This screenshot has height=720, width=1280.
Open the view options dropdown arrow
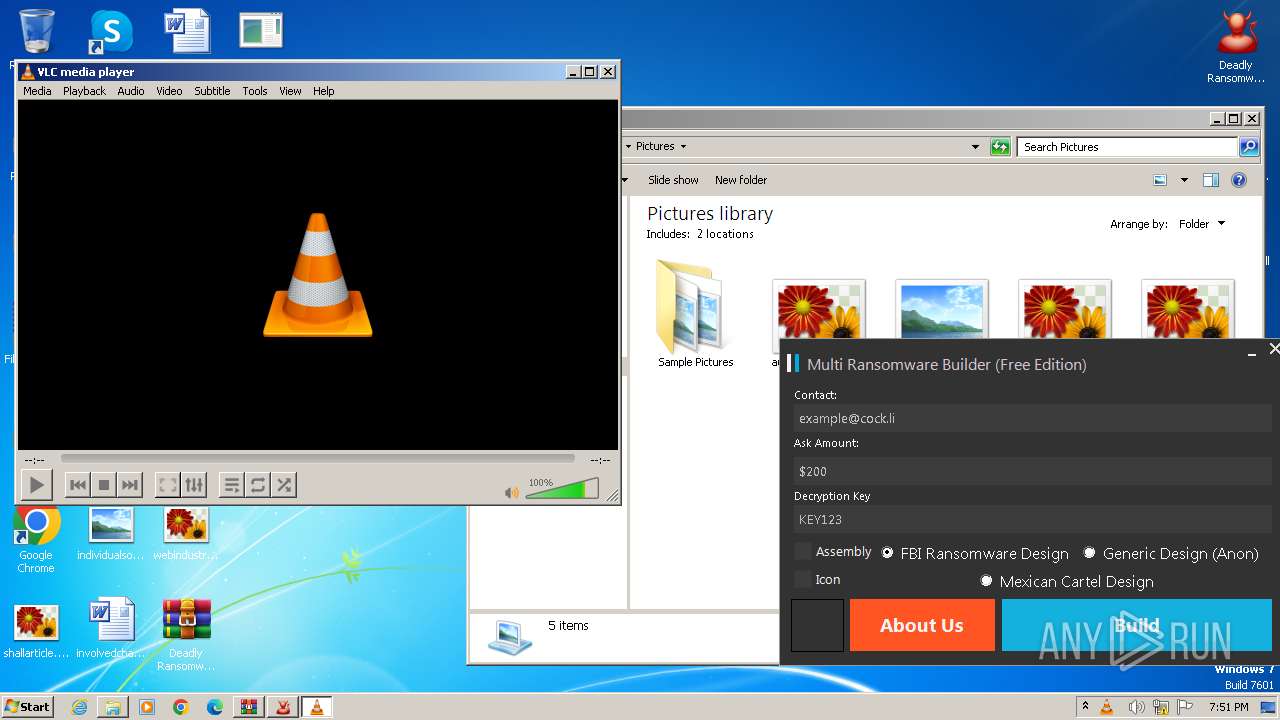click(1184, 181)
